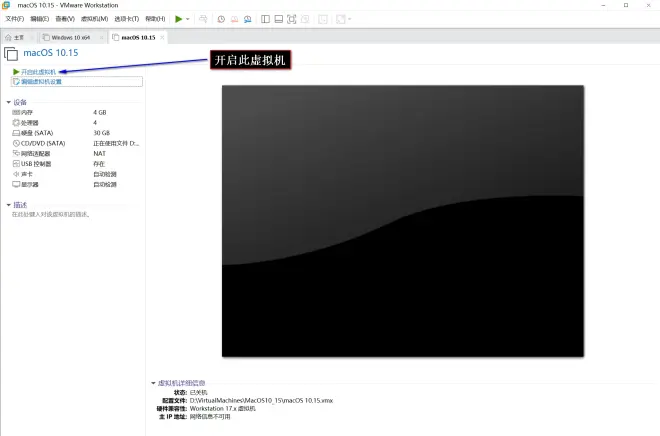Click the 编辑虚拟机设置 link
Screen dimensions: 660x436
click(41, 82)
